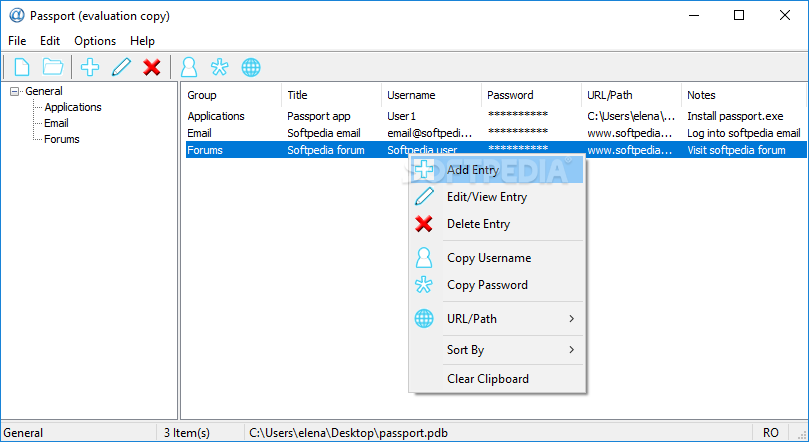Screen dimensions: 809x442
Task: Select the Applications group in the tree
Action: [73, 107]
